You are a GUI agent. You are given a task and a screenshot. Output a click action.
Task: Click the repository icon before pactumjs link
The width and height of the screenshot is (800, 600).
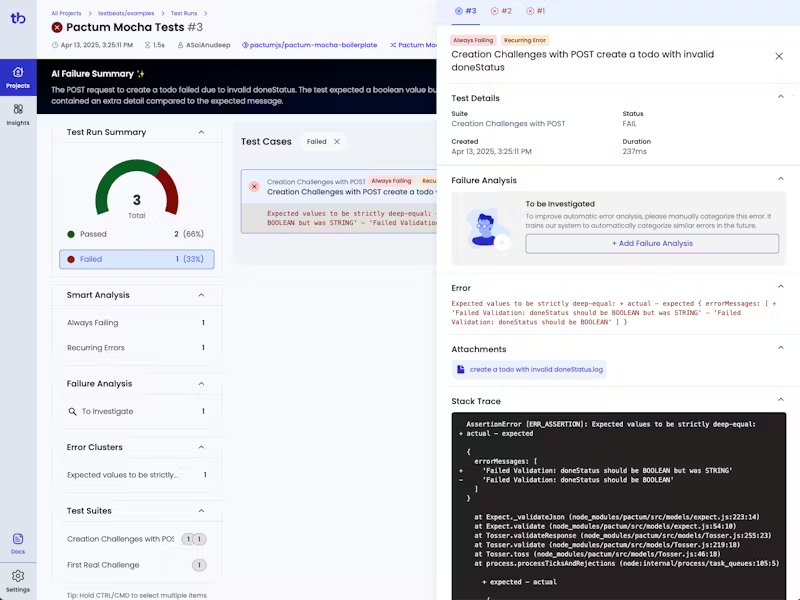click(245, 45)
